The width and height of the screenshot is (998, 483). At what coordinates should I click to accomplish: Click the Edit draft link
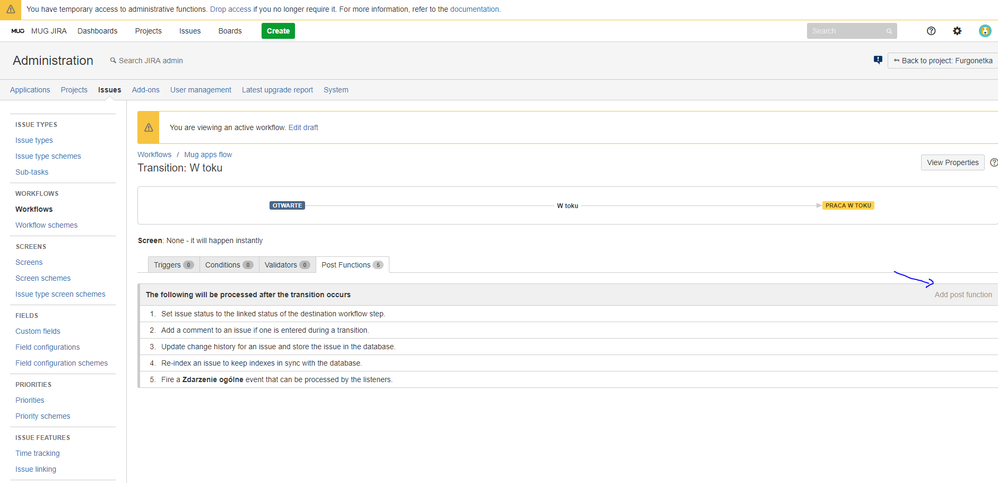[x=304, y=127]
